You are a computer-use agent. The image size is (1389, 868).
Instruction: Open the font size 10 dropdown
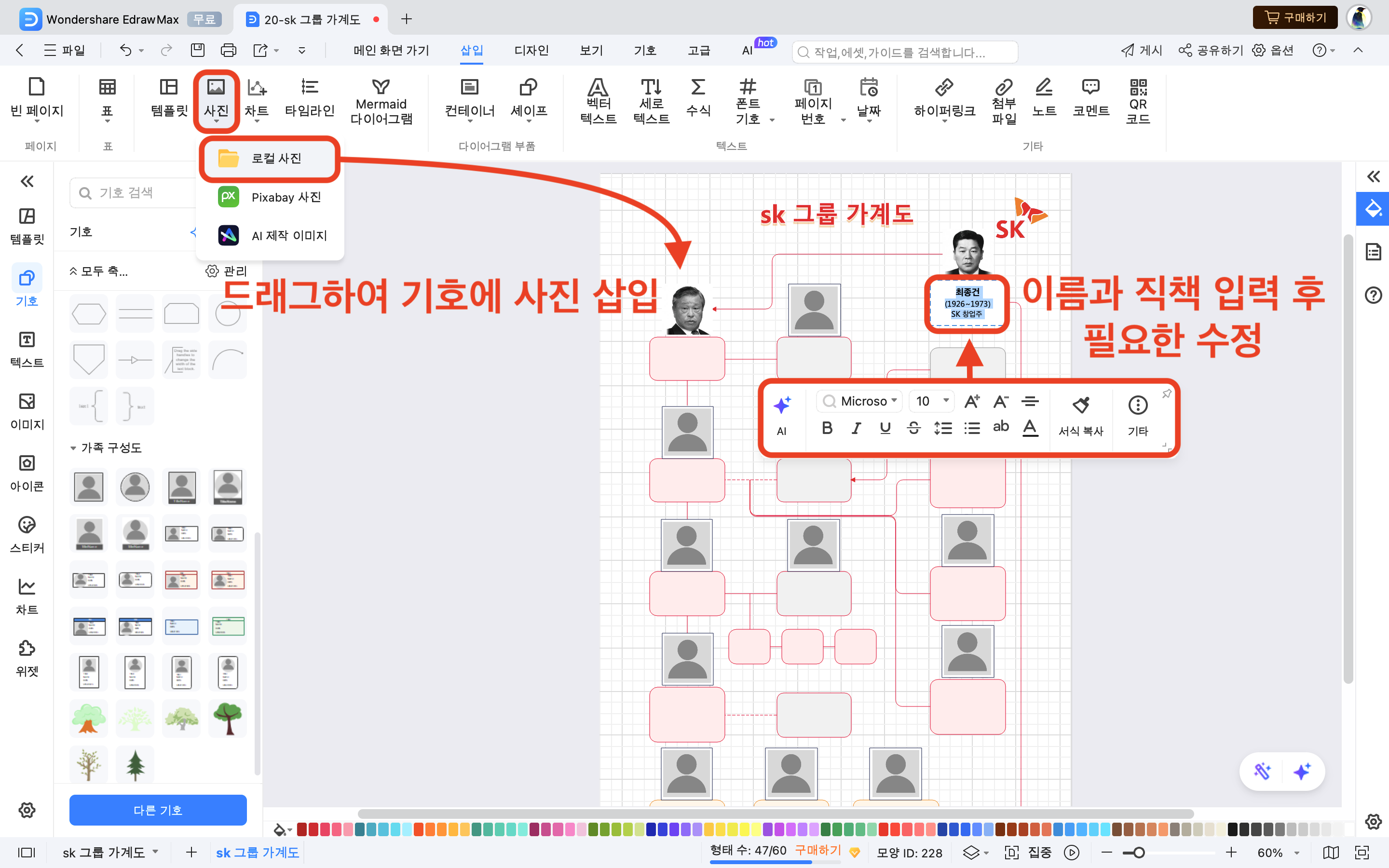[x=945, y=401]
